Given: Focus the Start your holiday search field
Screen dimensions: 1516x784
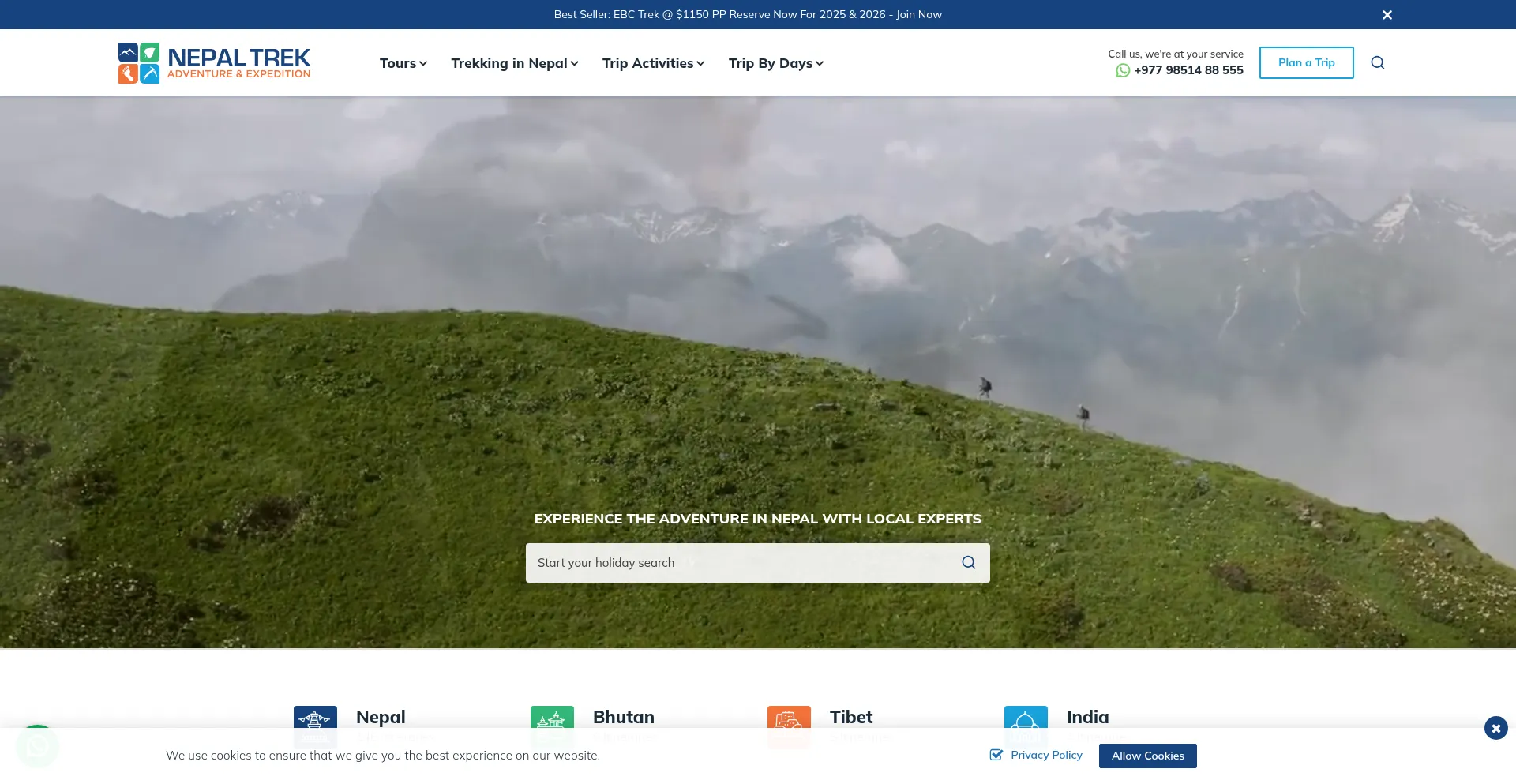Looking at the screenshot, I should click(738, 563).
